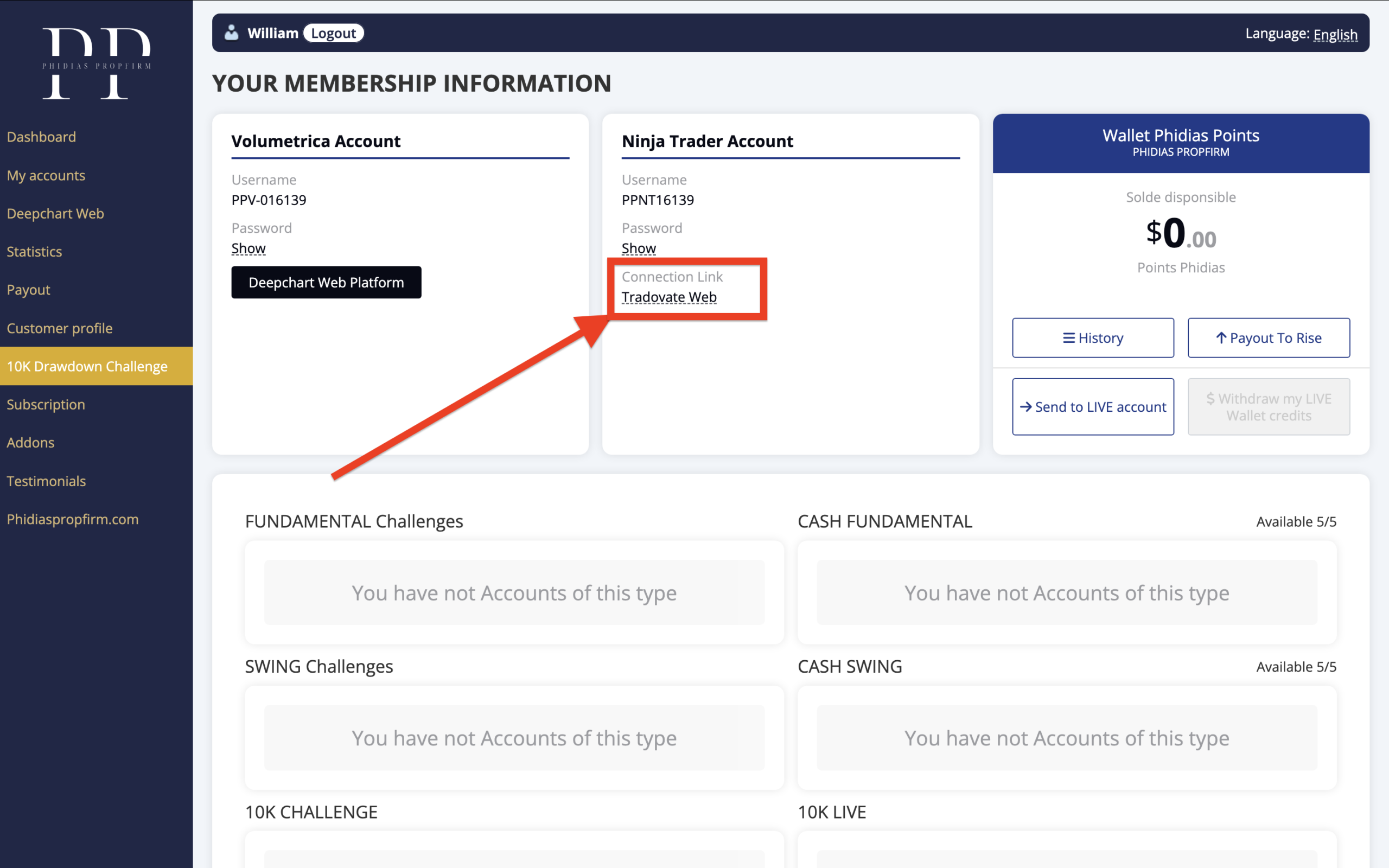1389x868 pixels.
Task: Click the Ninja Trader Account card title
Action: click(707, 141)
